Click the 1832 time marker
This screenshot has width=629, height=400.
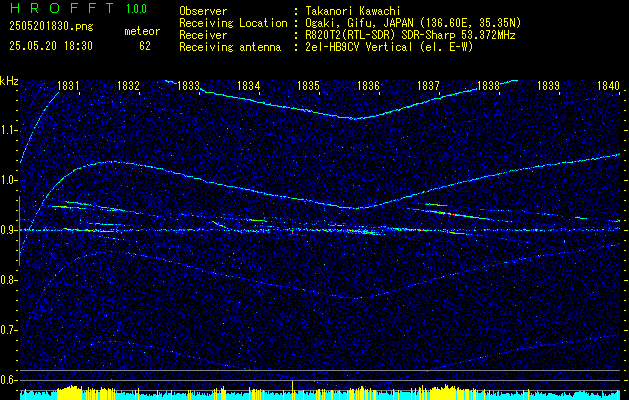point(128,85)
